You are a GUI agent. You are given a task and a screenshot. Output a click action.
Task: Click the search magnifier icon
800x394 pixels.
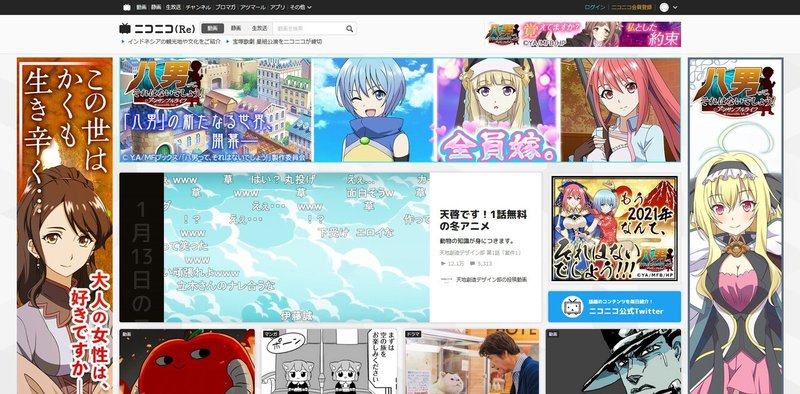click(349, 29)
